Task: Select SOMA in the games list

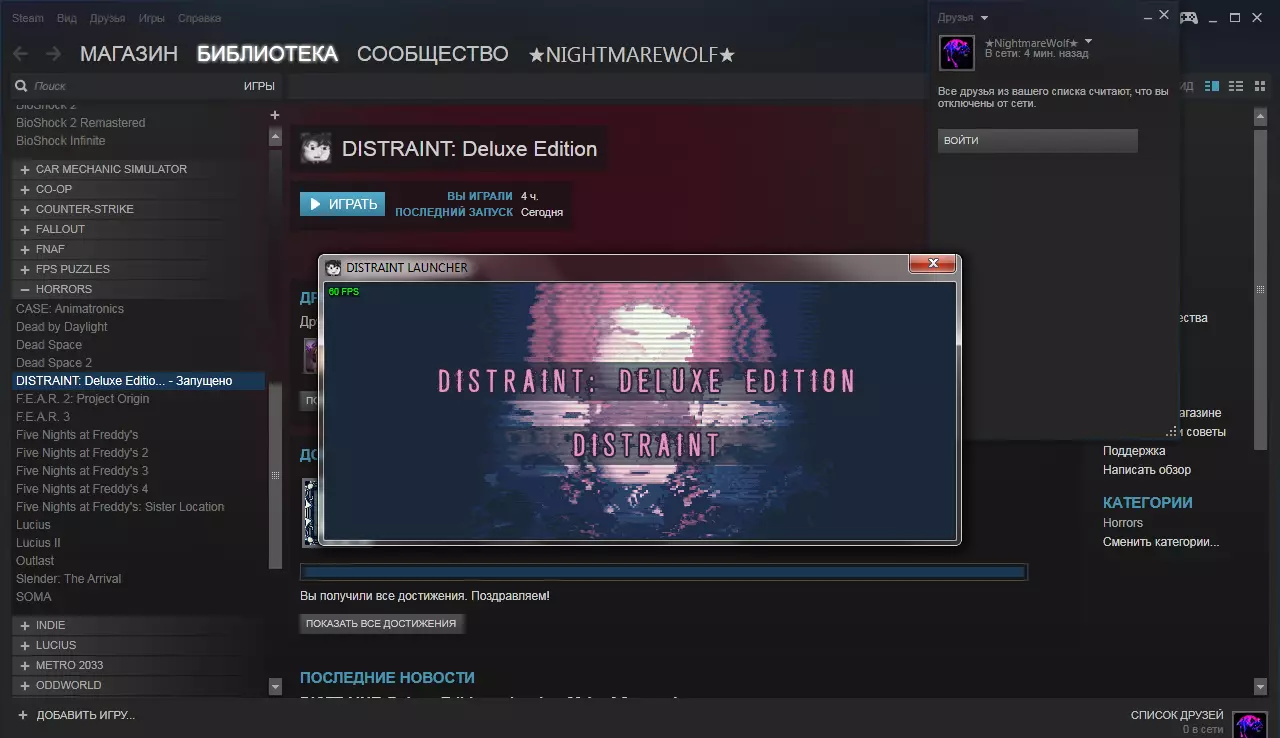Action: (34, 597)
